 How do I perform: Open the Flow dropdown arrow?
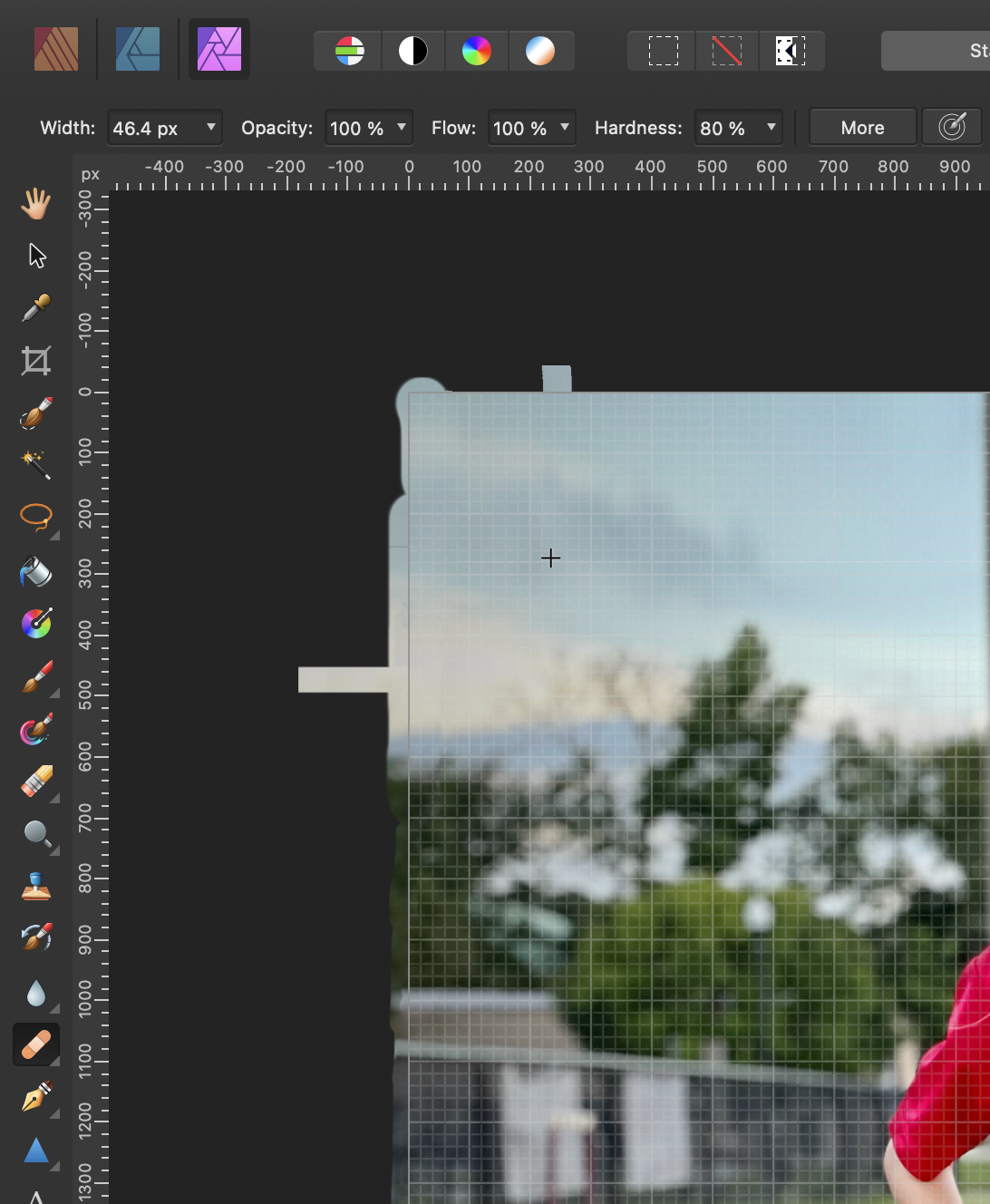click(564, 127)
